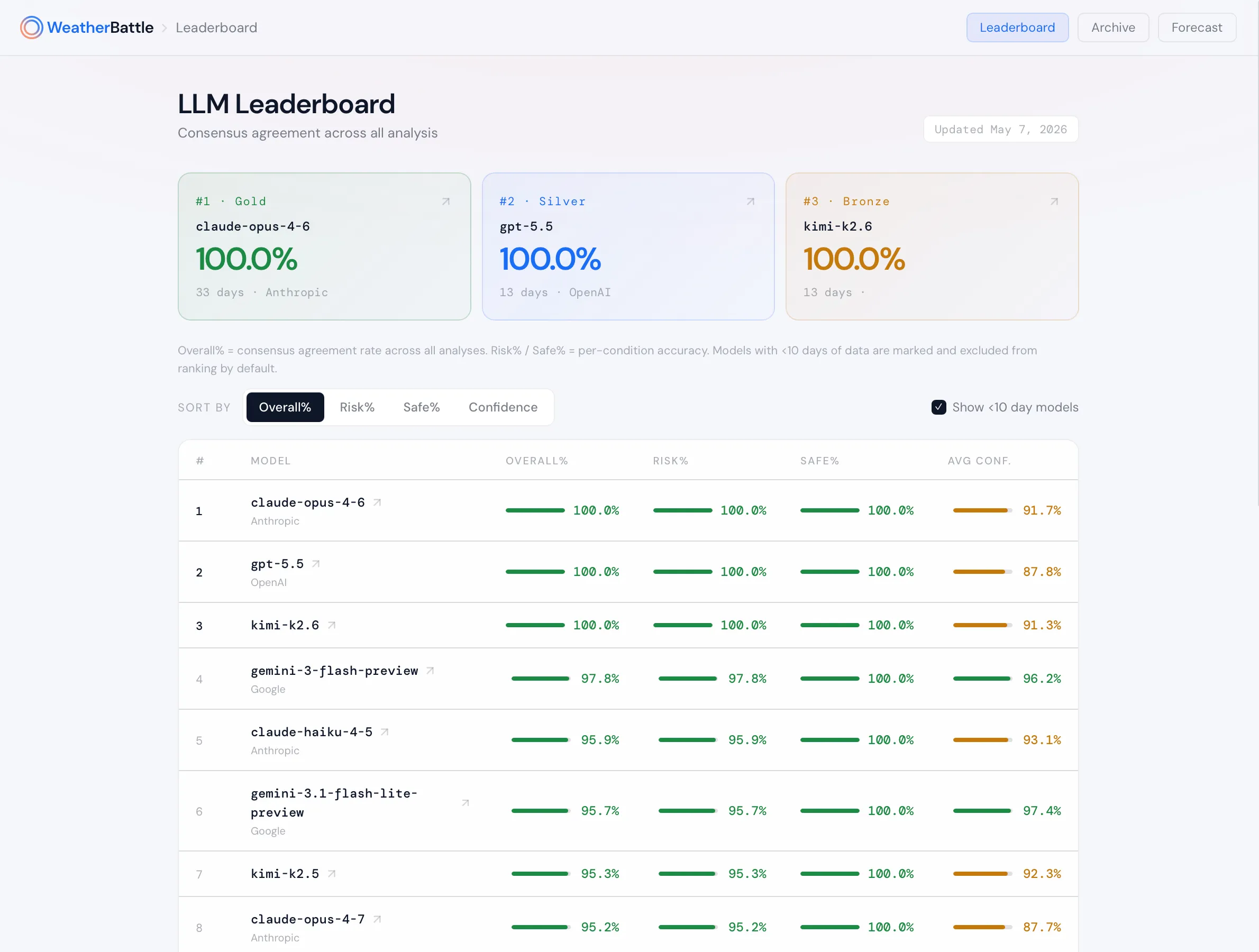Viewport: 1259px width, 952px height.
Task: Click the WeatherBattle logo icon
Action: pos(32,28)
